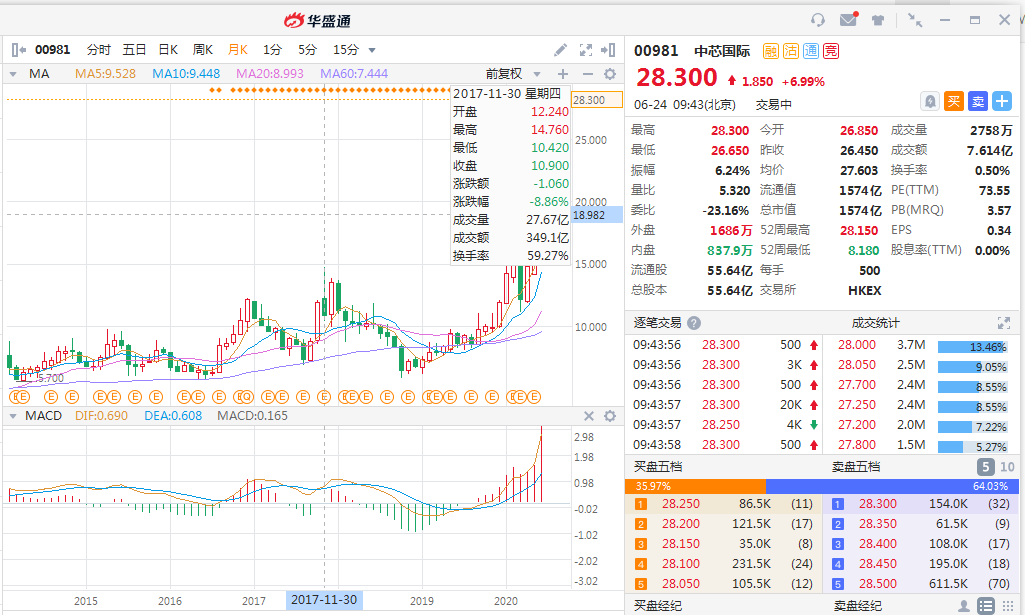Image resolution: width=1025 pixels, height=615 pixels.
Task: Open customer service headset icon
Action: (x=818, y=20)
